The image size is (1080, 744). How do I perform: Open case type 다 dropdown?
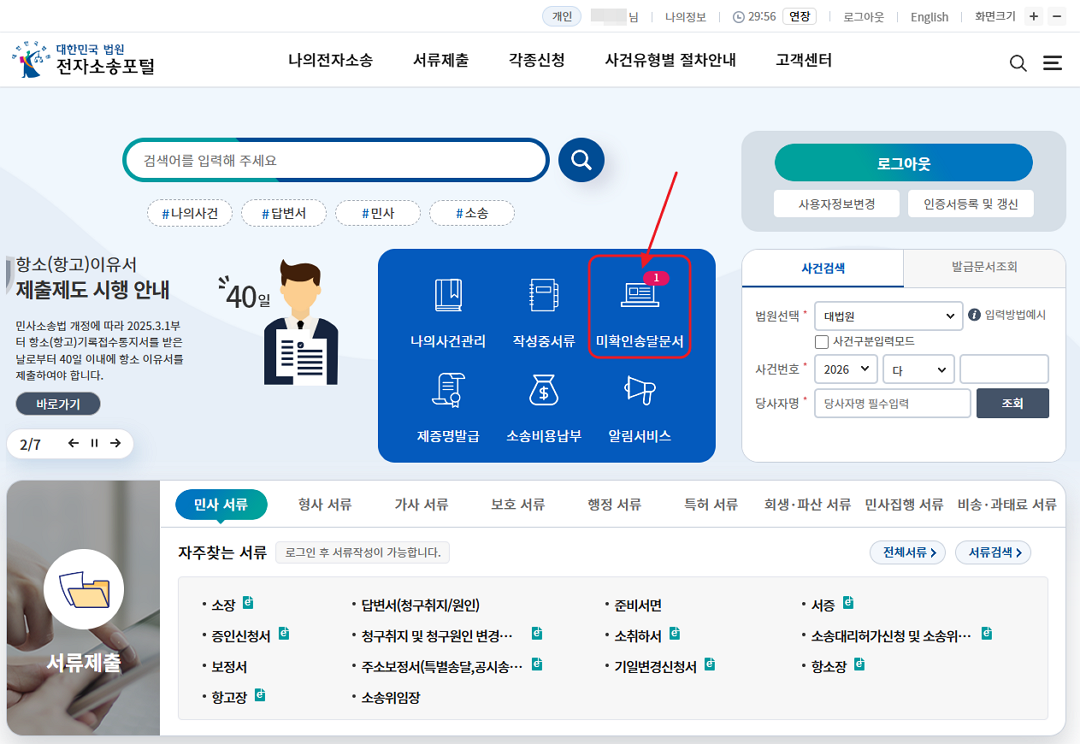919,370
